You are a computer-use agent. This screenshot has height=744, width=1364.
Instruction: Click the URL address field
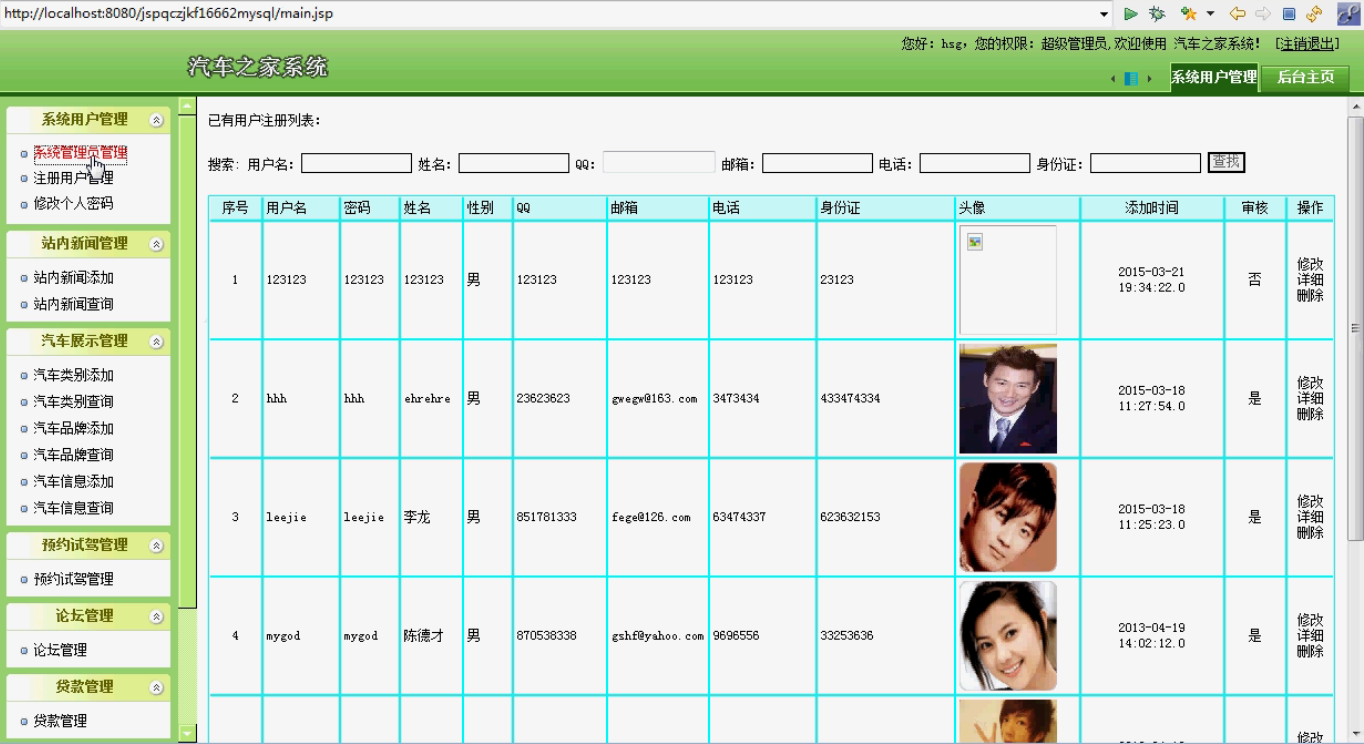(548, 14)
